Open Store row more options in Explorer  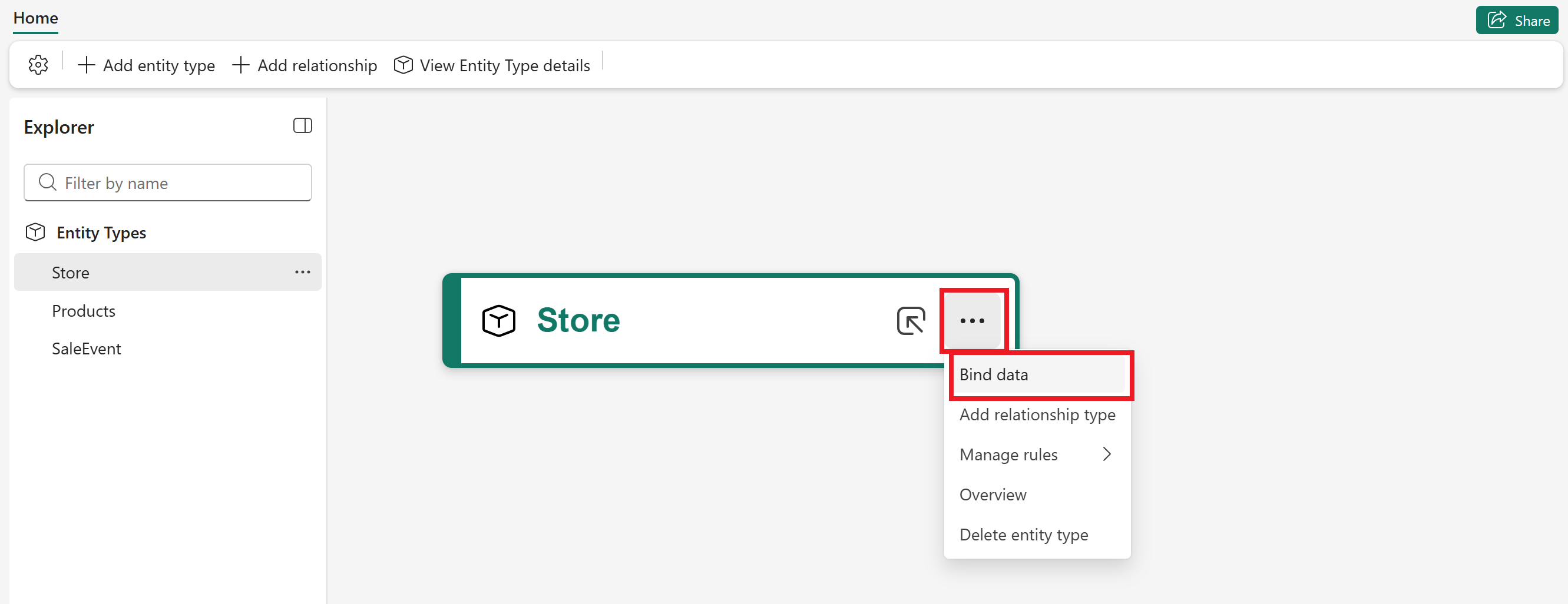pos(303,272)
